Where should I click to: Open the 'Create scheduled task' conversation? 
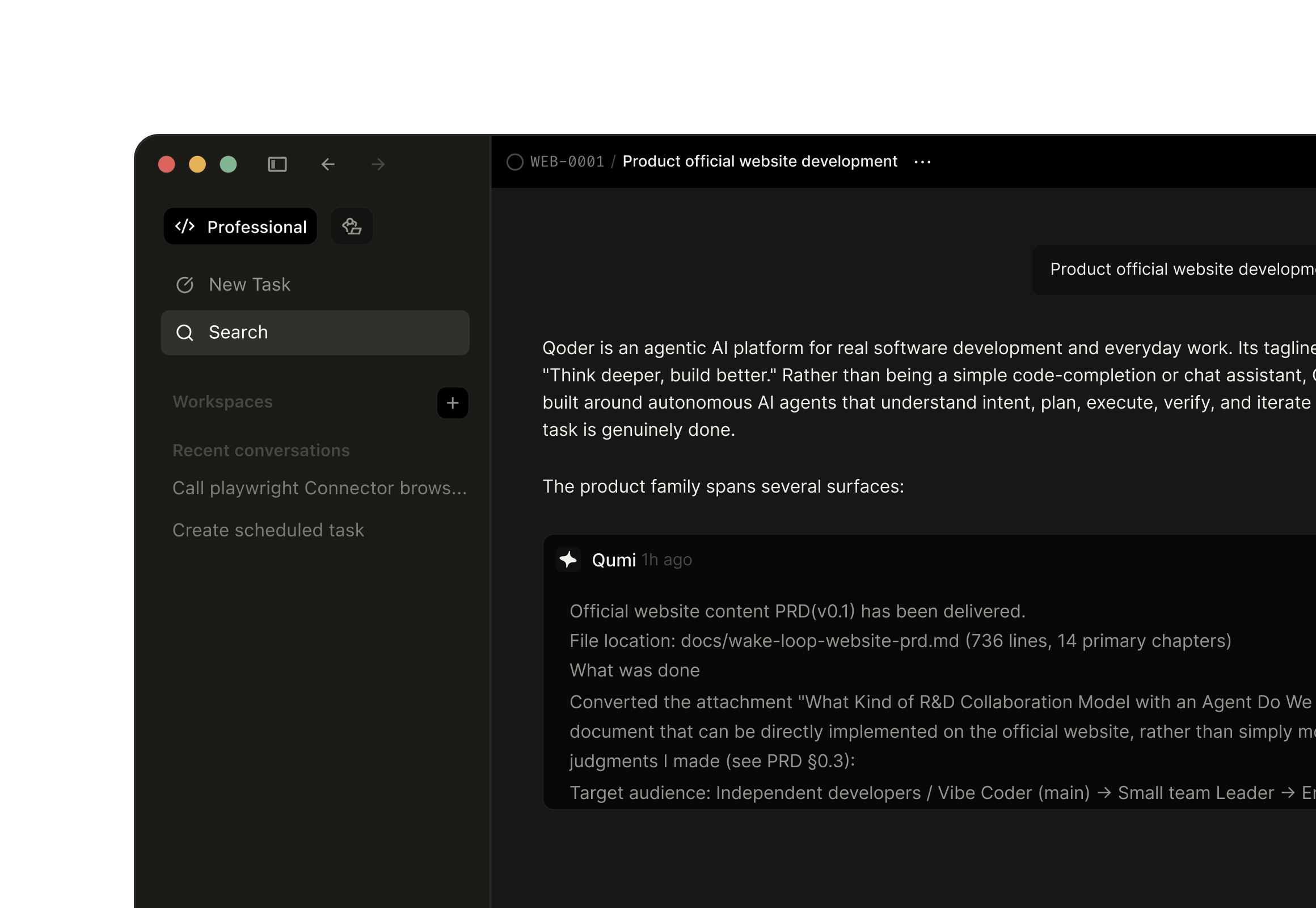268,530
